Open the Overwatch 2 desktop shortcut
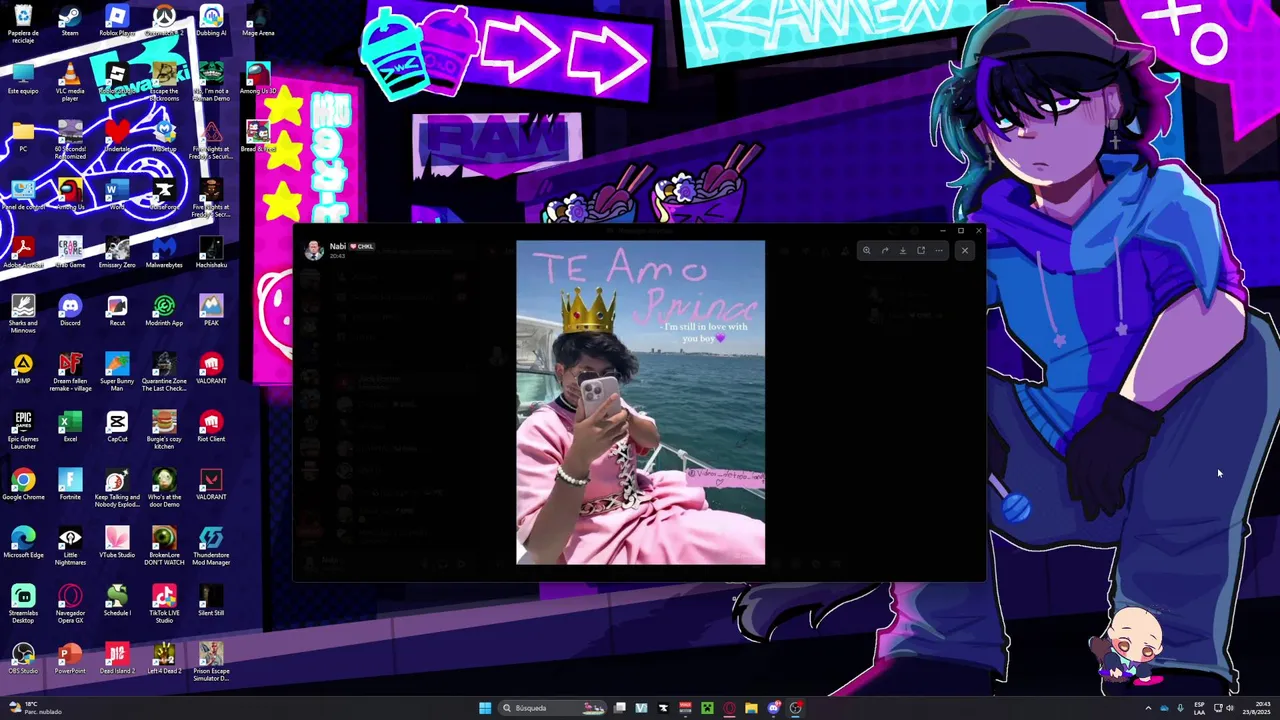This screenshot has height=720, width=1280. tap(164, 21)
